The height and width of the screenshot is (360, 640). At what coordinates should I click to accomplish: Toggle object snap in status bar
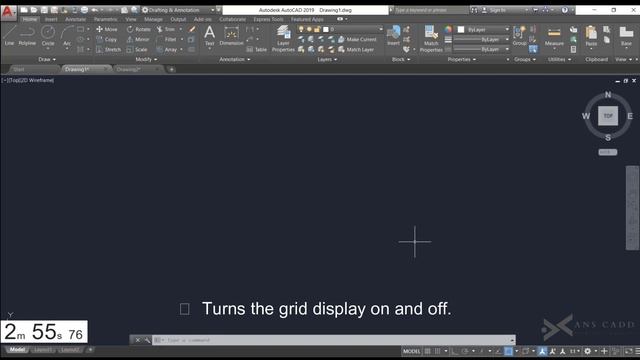pyautogui.click(x=508, y=351)
